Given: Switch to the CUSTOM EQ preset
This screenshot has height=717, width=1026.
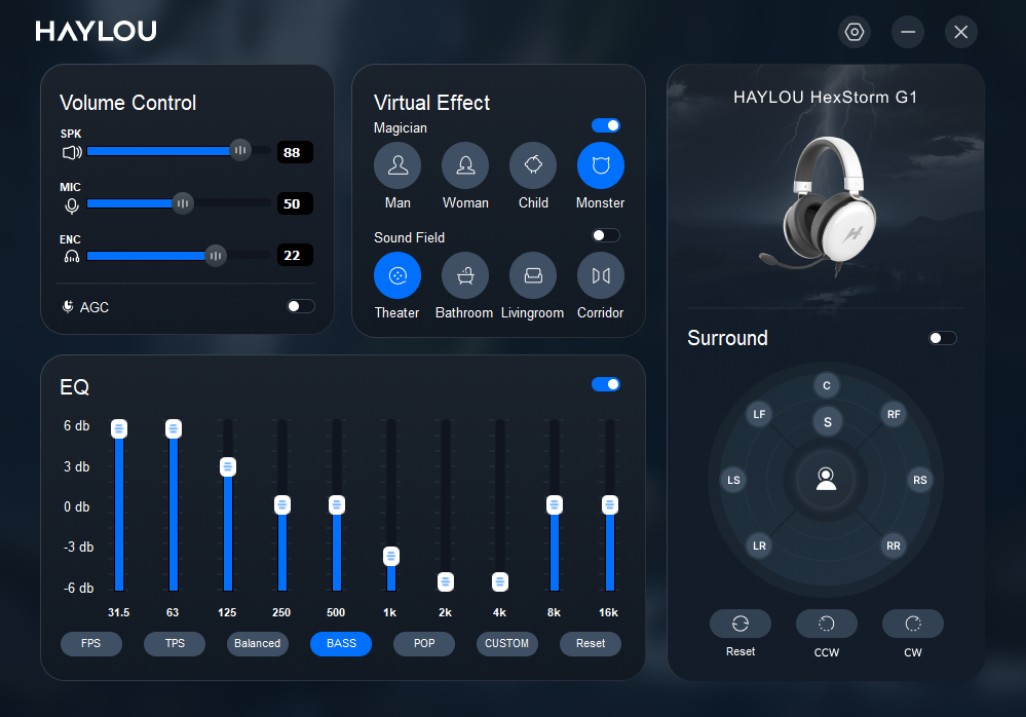Looking at the screenshot, I should (507, 644).
